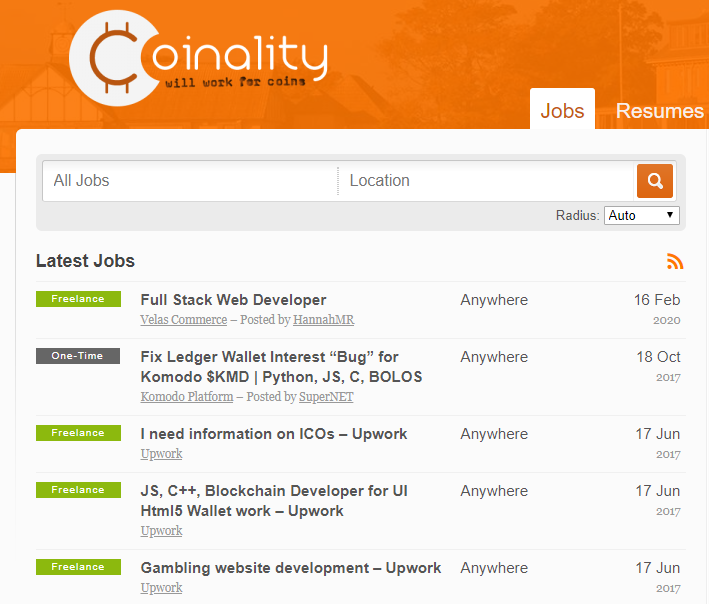Screen dimensions: 709x604
Task: Click the One-Time job type badge
Action: coord(78,356)
